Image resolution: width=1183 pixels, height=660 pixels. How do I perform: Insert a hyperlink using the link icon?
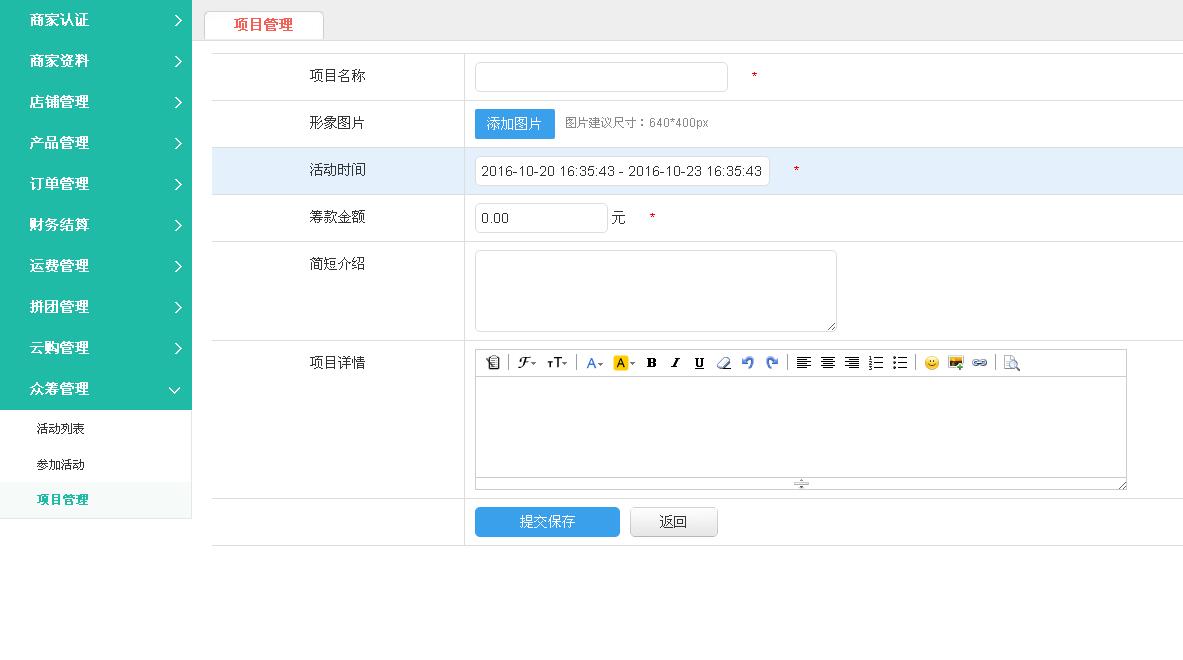tap(979, 363)
